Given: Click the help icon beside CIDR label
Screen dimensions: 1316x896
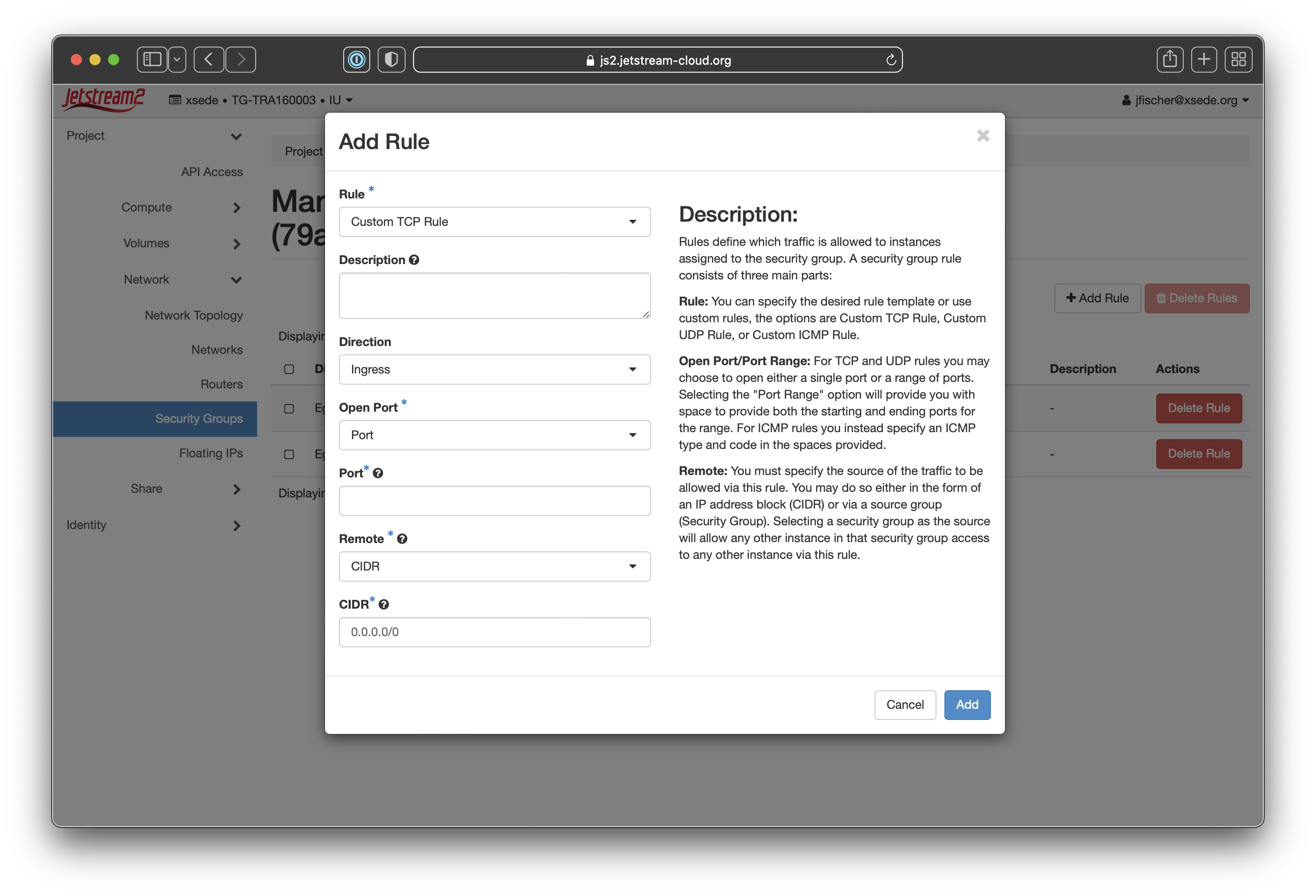Looking at the screenshot, I should 384,605.
